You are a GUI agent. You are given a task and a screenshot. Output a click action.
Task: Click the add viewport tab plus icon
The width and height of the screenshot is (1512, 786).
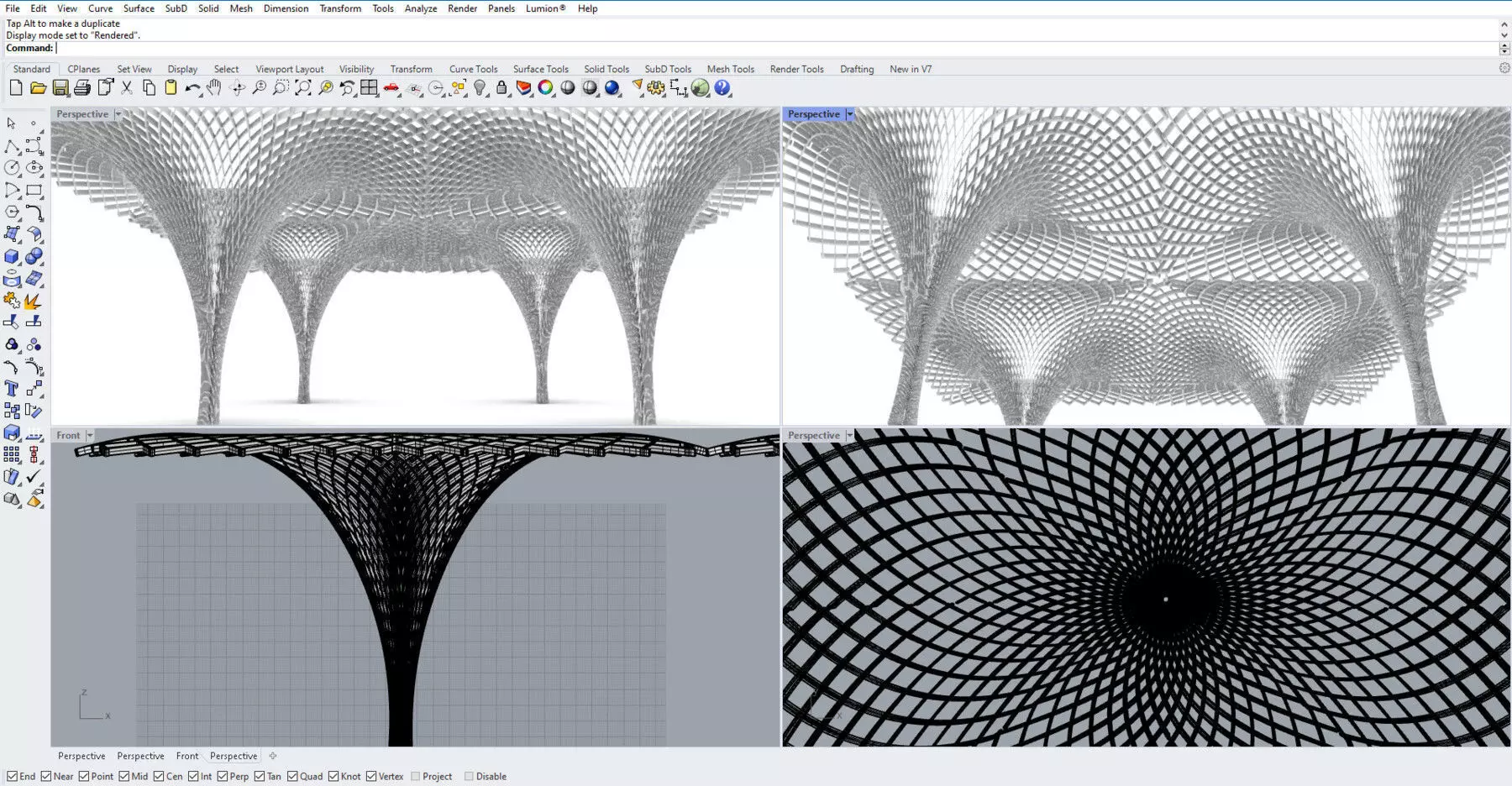click(x=273, y=756)
